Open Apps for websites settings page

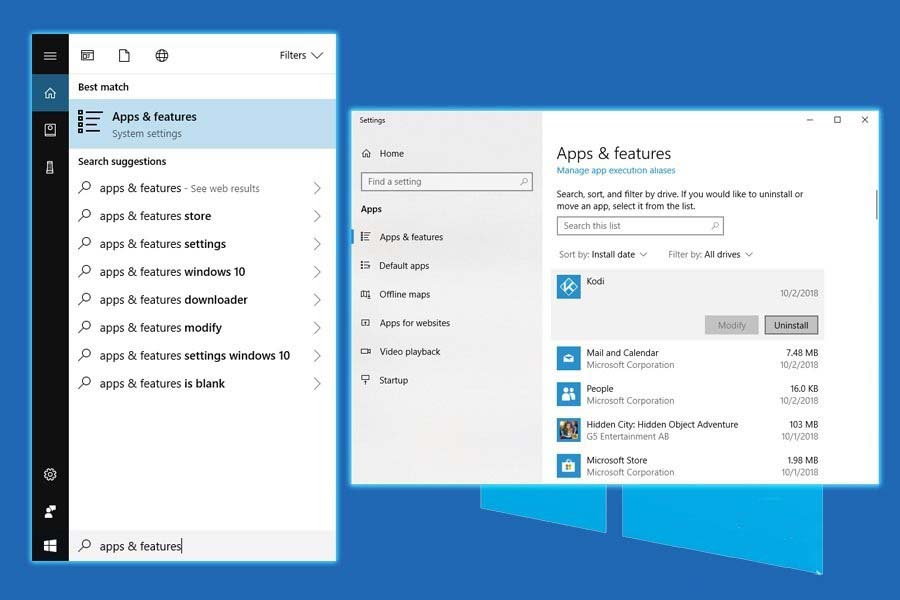[x=447, y=323]
